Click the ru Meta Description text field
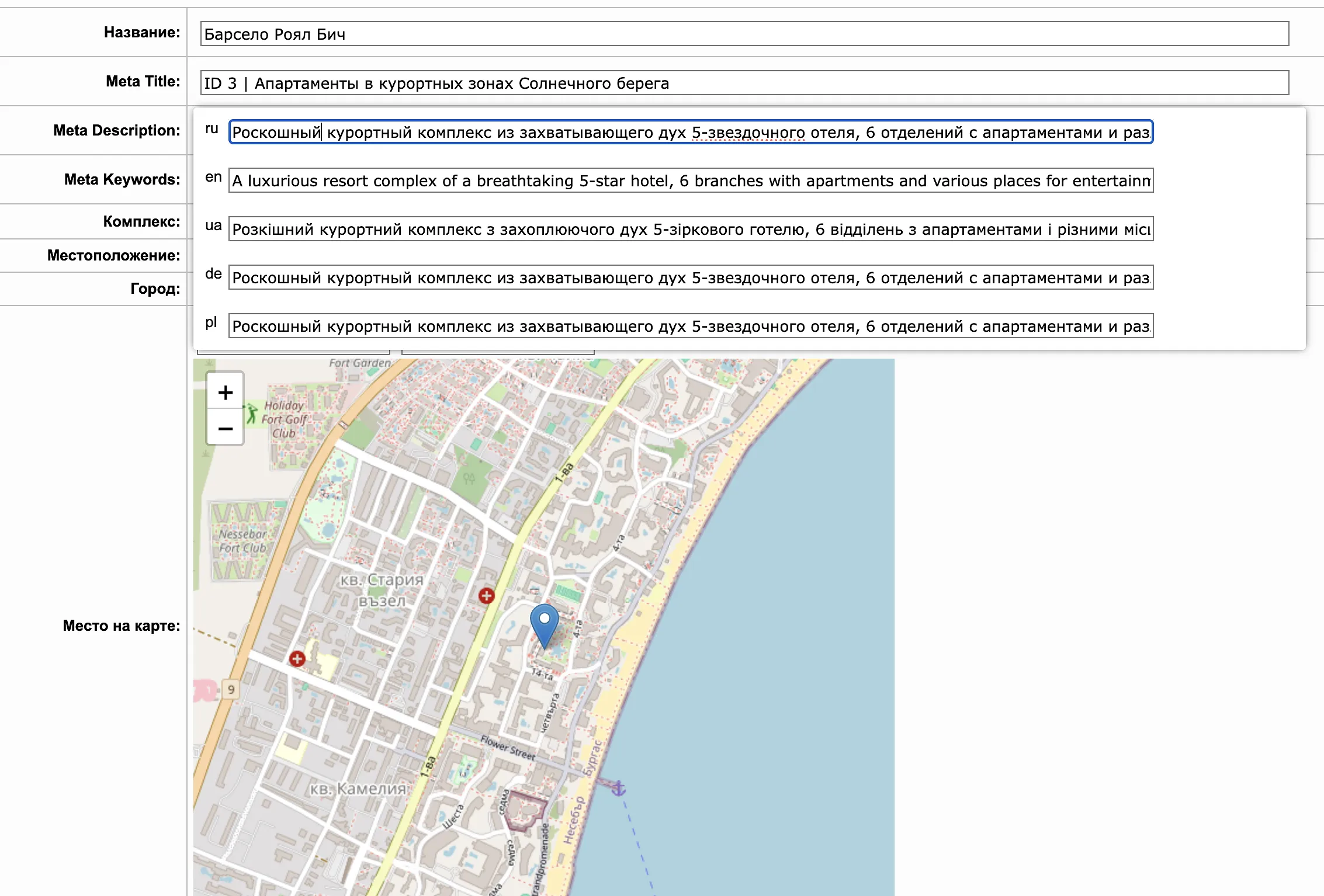The image size is (1324, 896). pyautogui.click(x=690, y=132)
